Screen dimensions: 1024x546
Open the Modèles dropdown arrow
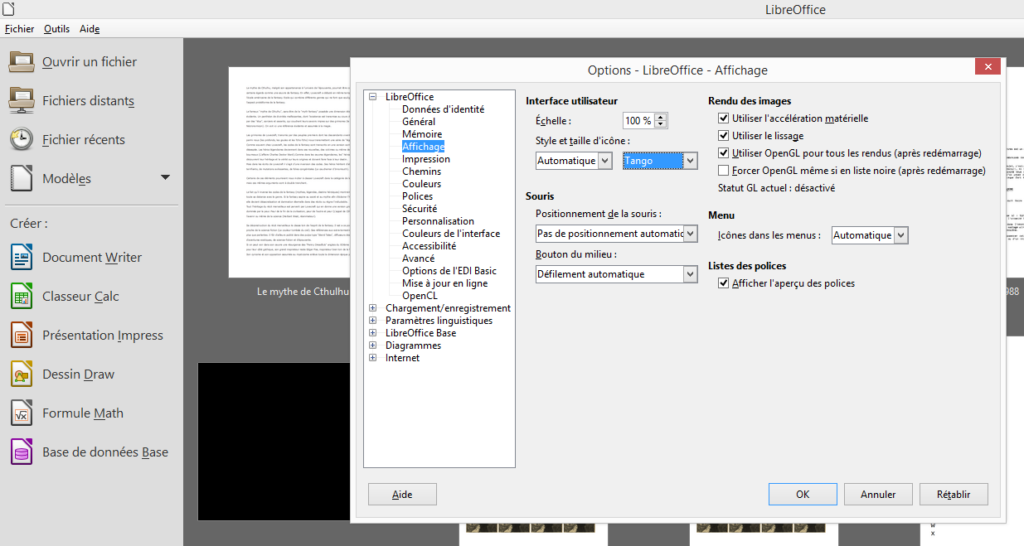[x=165, y=178]
